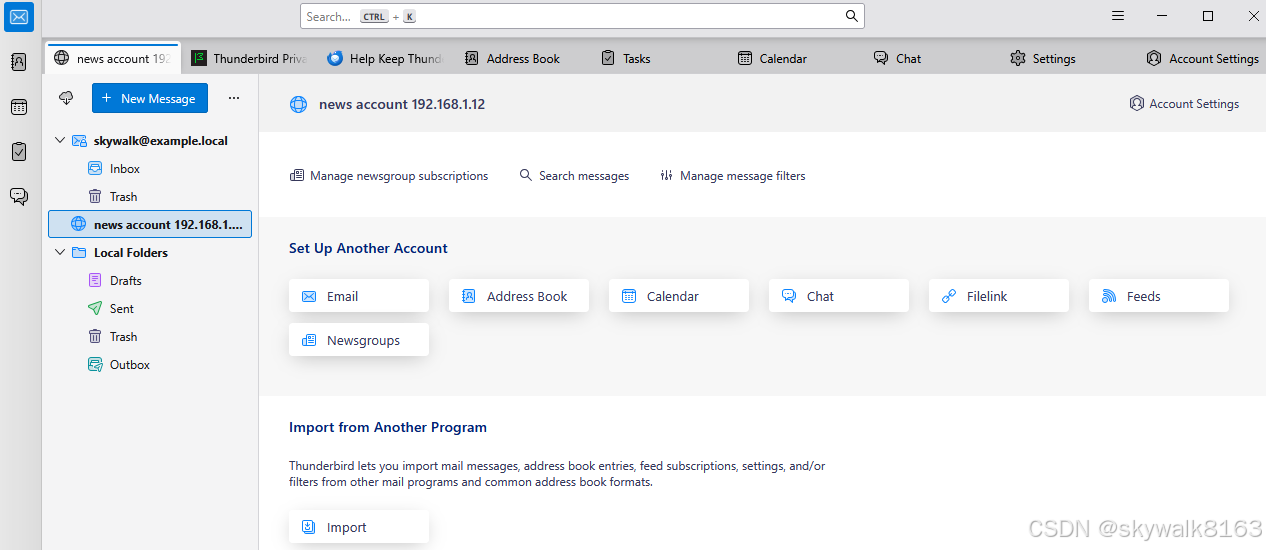1266x550 pixels.
Task: Set up a Chat account
Action: coord(839,296)
